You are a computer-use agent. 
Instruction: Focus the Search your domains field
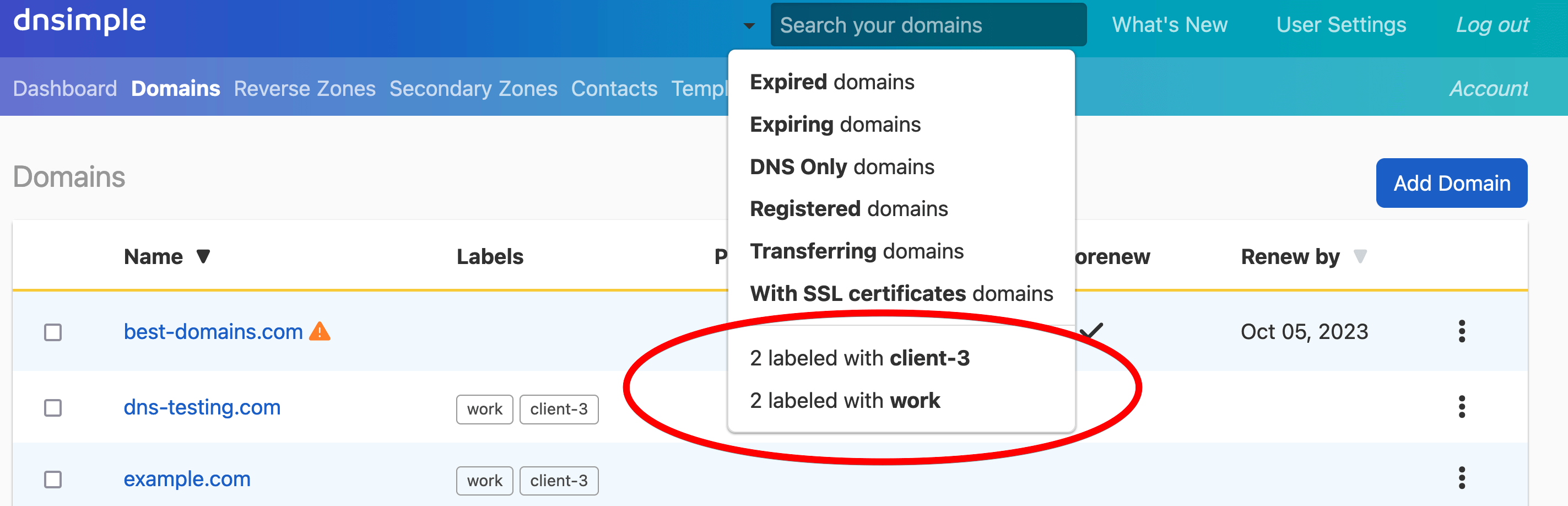928,25
